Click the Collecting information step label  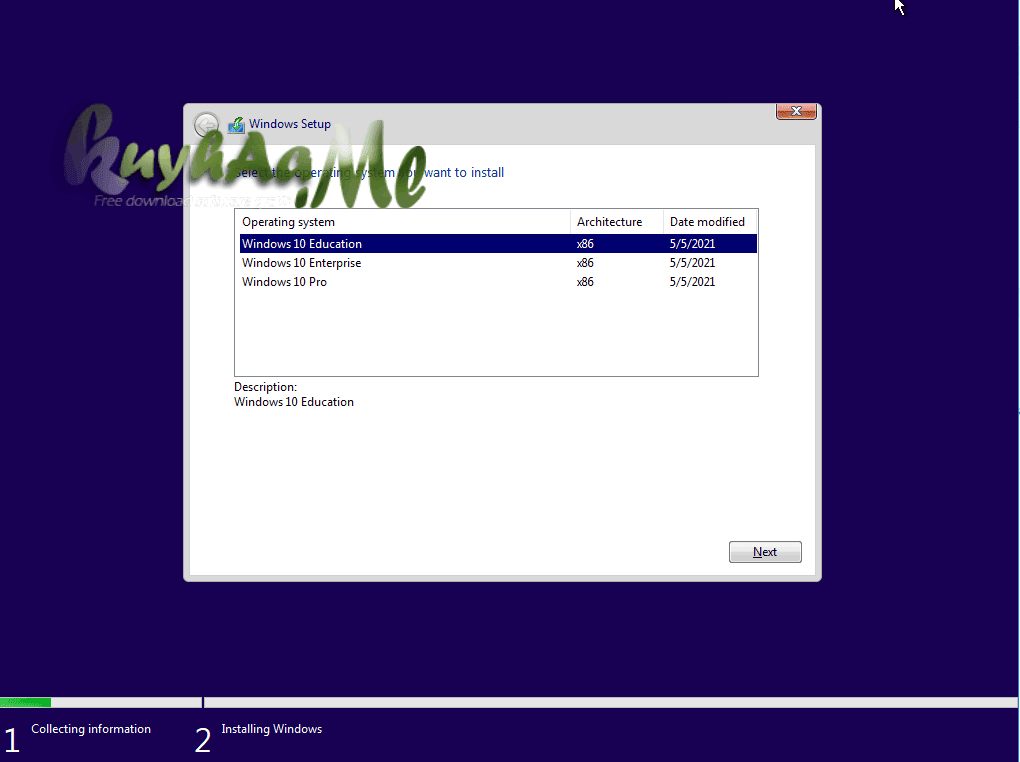pyautogui.click(x=91, y=729)
